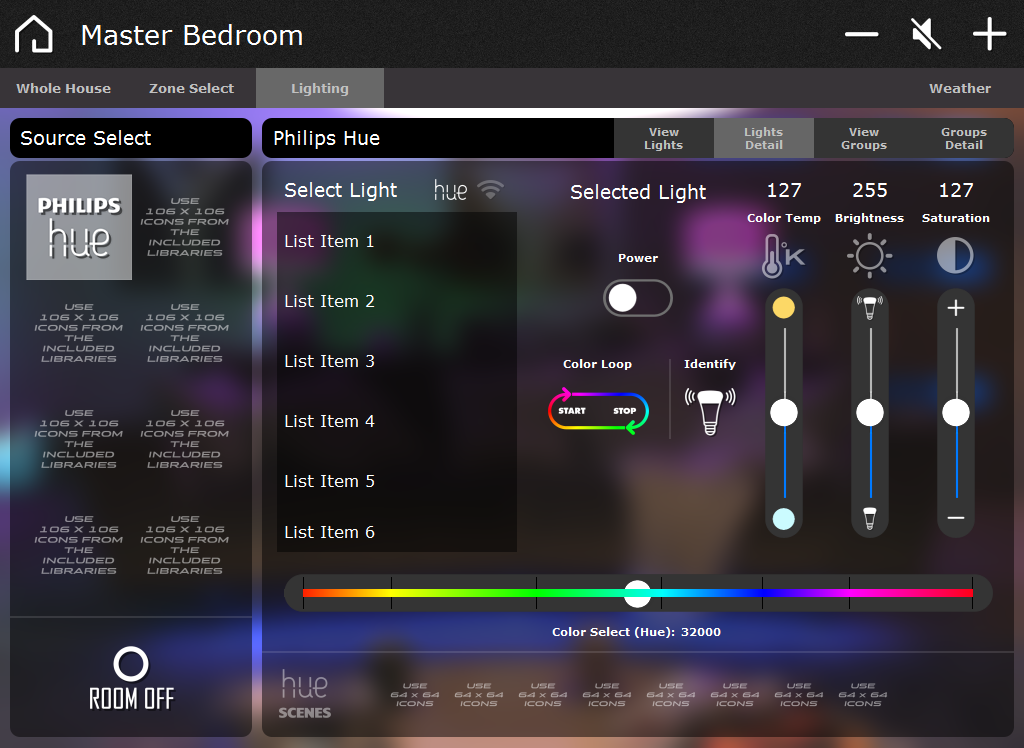This screenshot has height=748, width=1024.
Task: Click the rainbow hue color slider knob
Action: pyautogui.click(x=637, y=594)
